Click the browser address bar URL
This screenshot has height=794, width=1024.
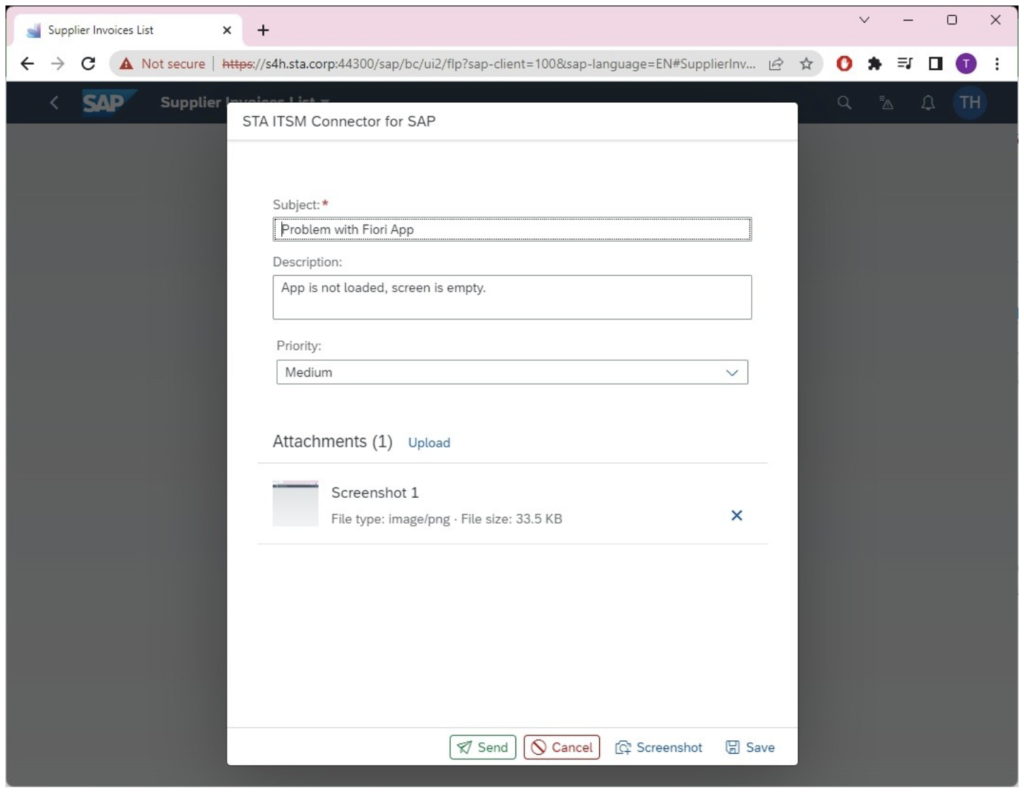click(488, 63)
